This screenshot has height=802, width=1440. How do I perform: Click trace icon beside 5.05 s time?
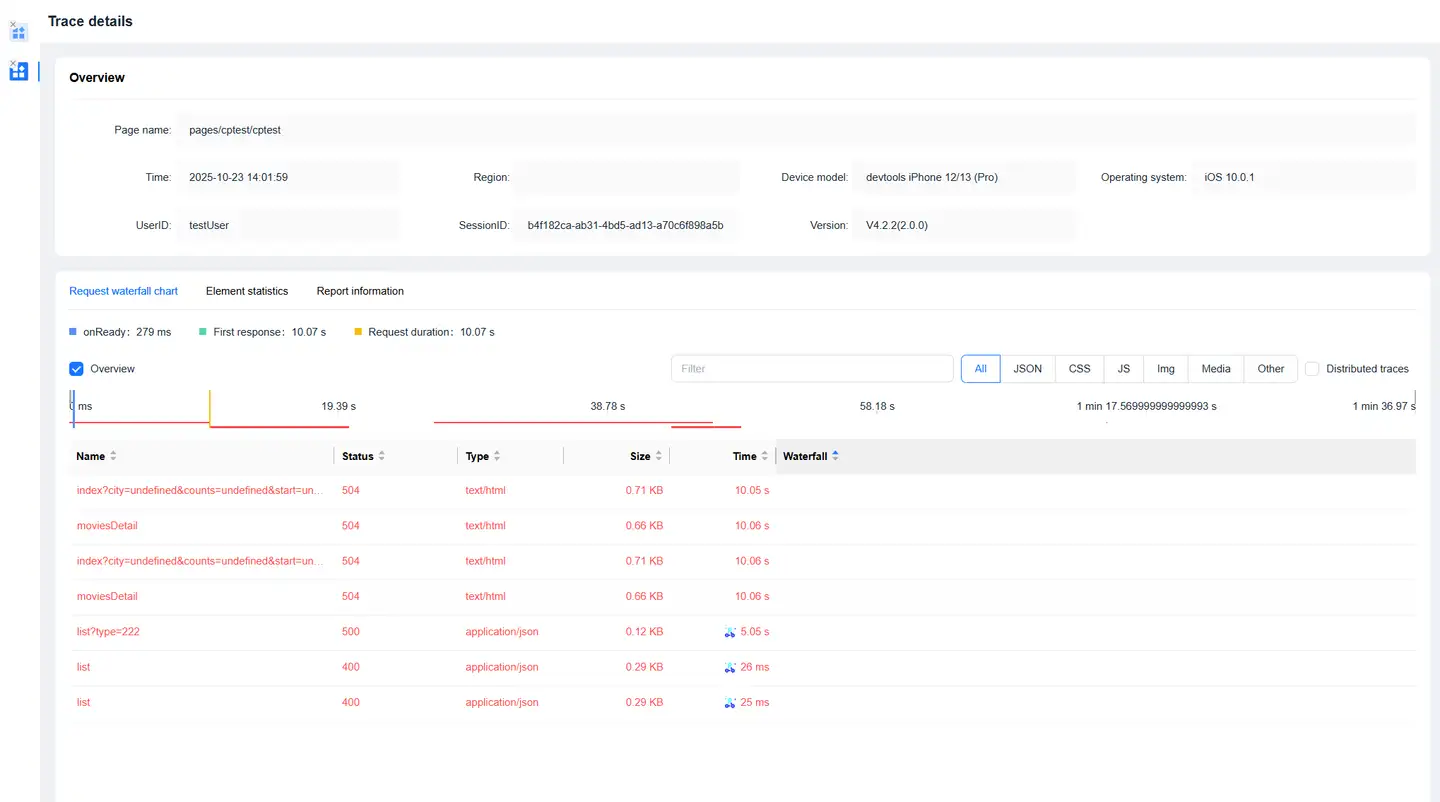click(x=730, y=632)
